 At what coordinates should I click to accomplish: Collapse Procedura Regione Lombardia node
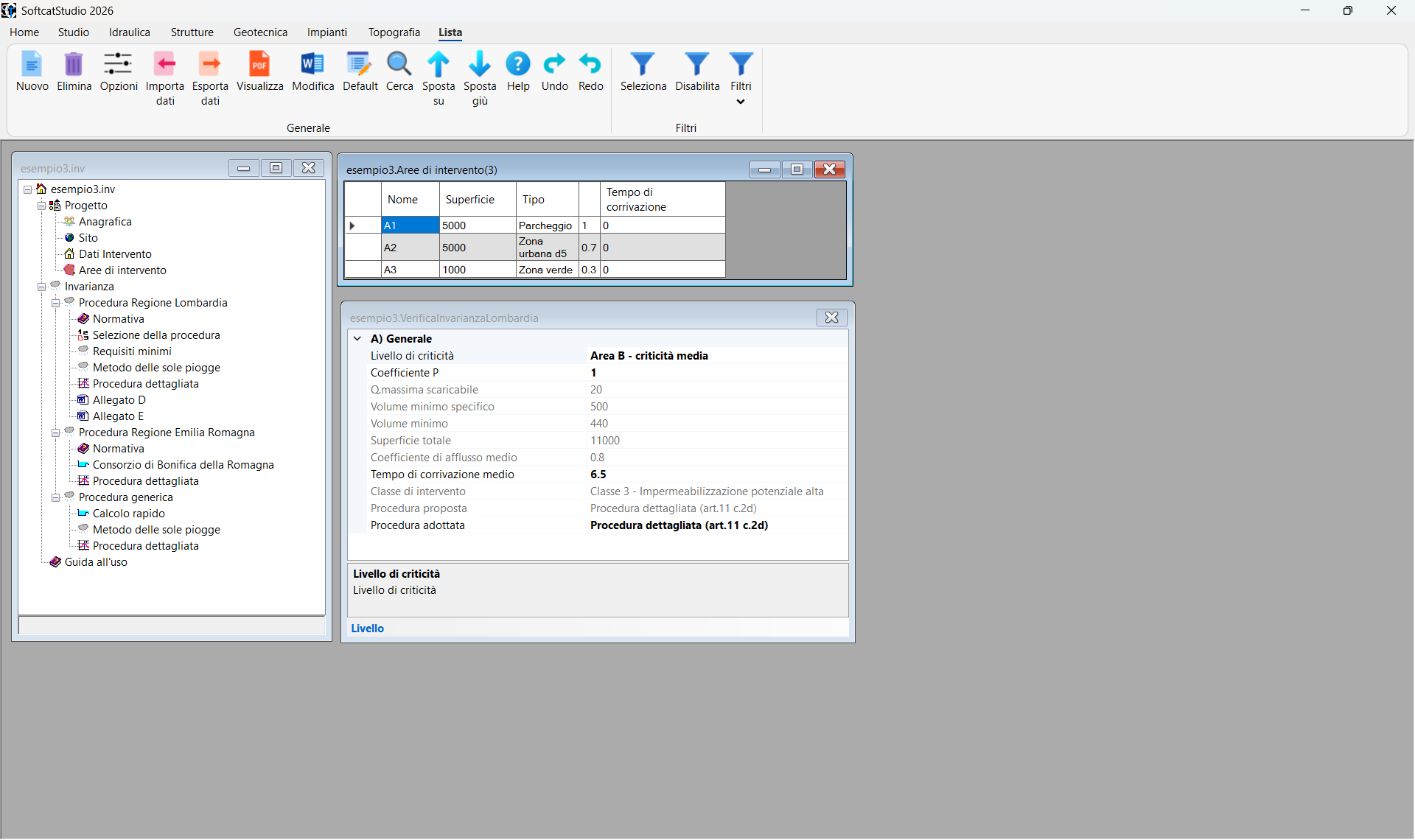click(55, 303)
